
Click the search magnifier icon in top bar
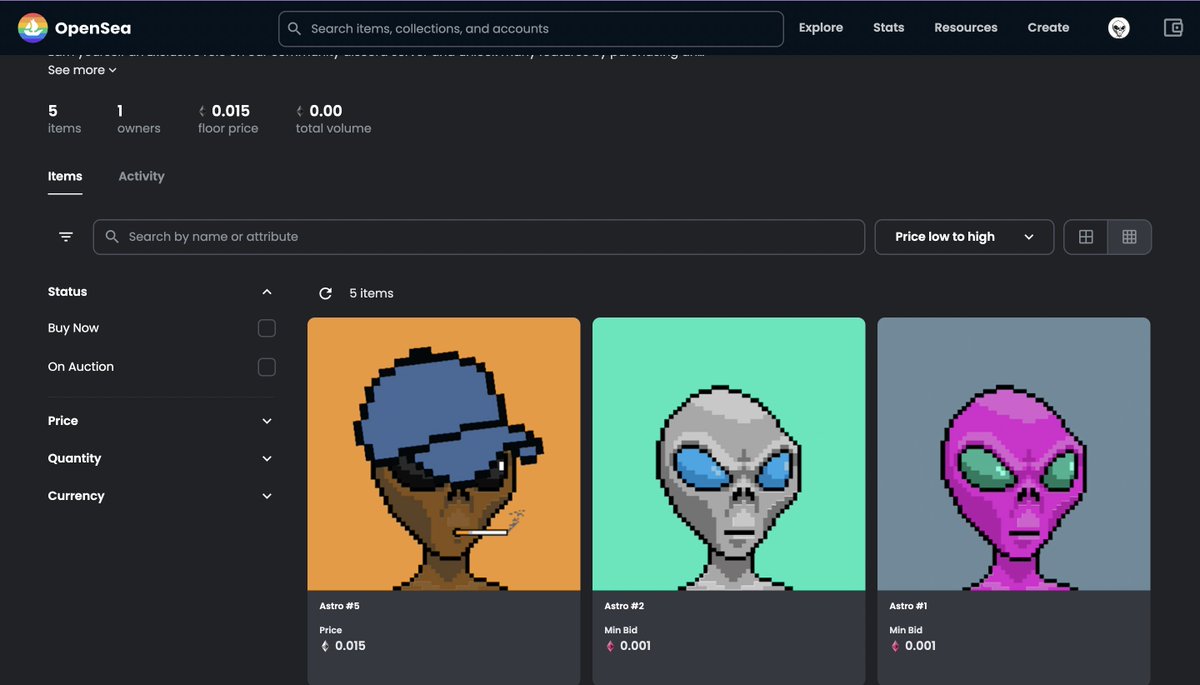click(294, 29)
